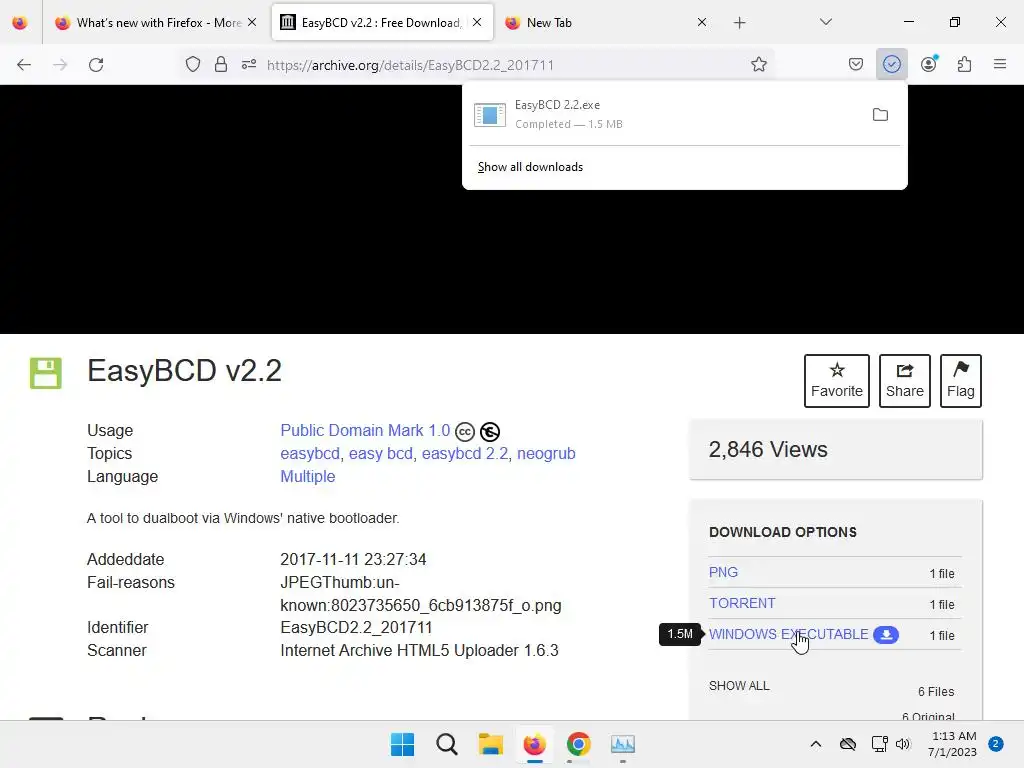Open the Windows Start menu
Screen dimensions: 1024x768
tap(402, 744)
